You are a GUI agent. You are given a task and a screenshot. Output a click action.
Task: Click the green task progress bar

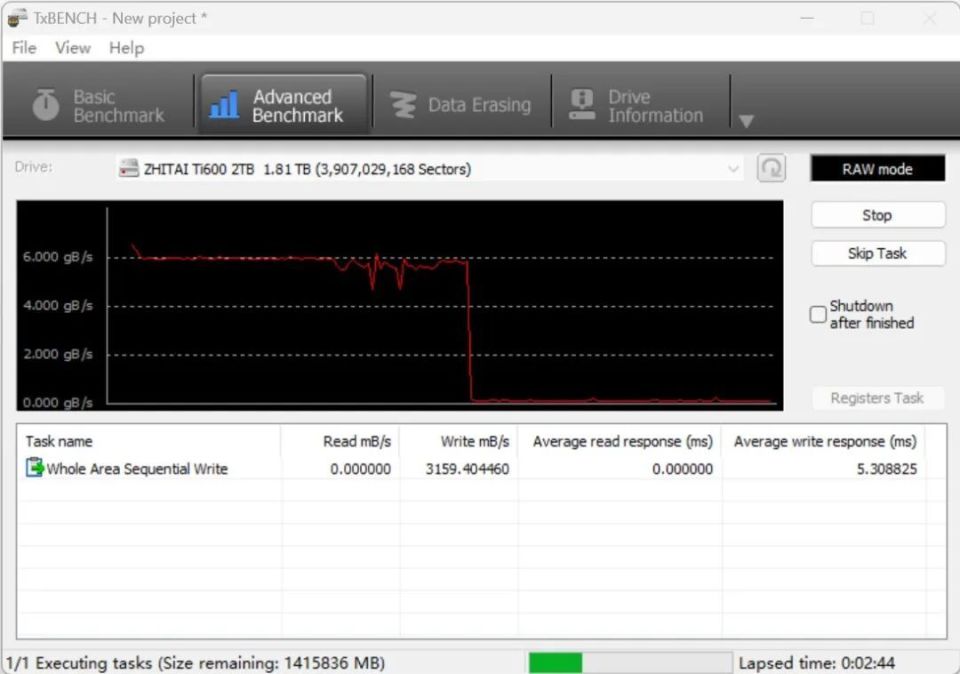pyautogui.click(x=630, y=663)
